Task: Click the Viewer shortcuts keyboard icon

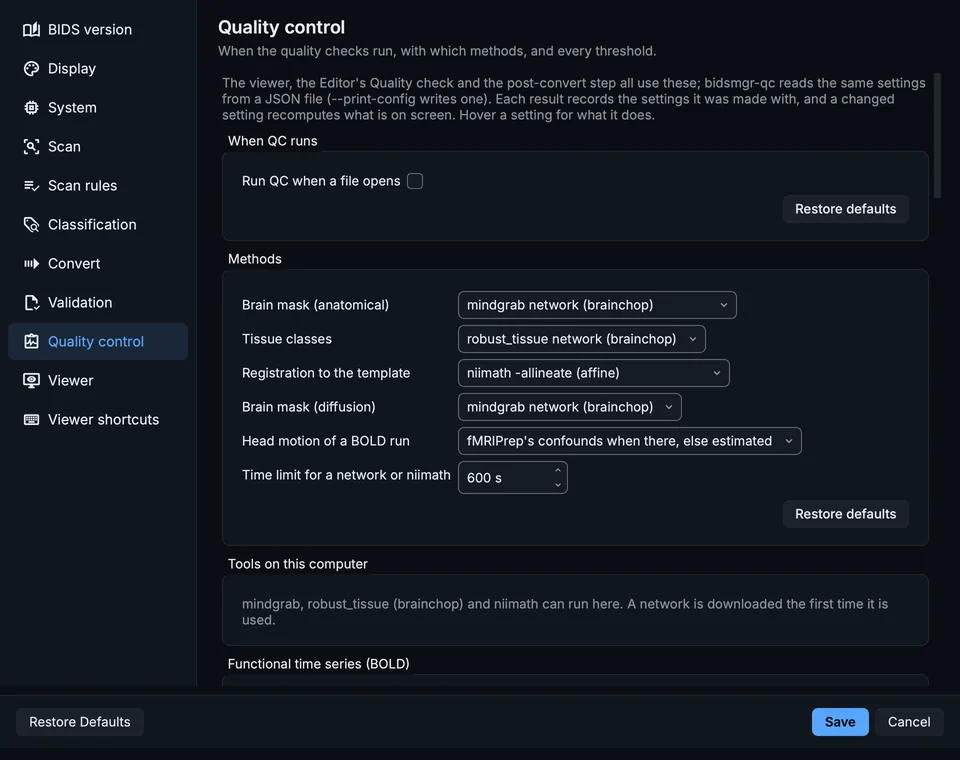Action: point(31,420)
